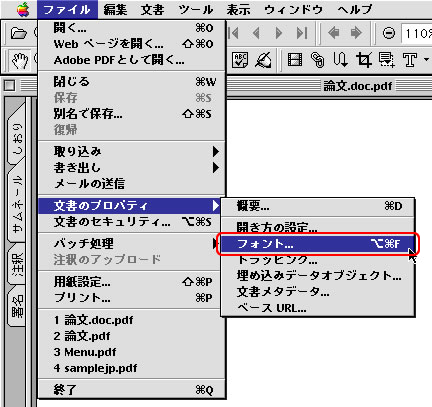432x407 pixels.
Task: Select the Crop tool icon
Action: 364,60
